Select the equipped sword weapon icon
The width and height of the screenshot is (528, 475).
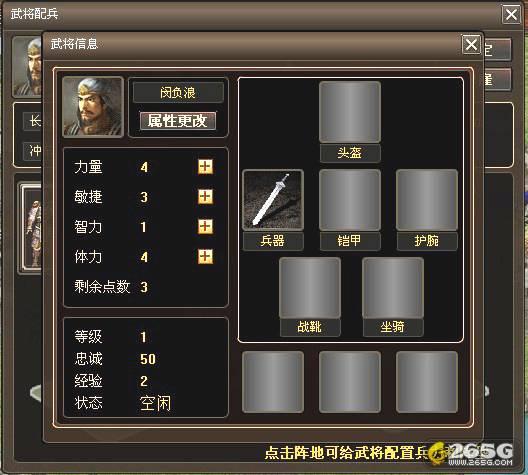273,200
